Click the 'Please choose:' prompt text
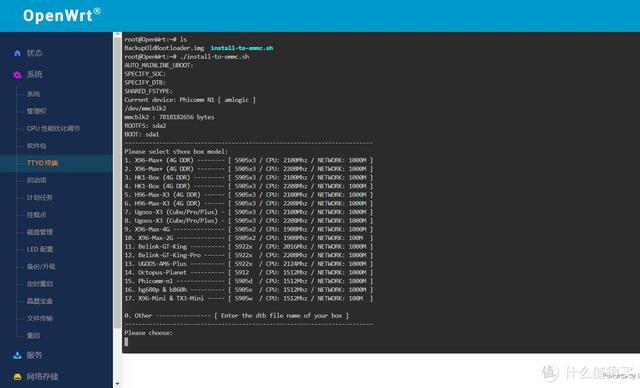Viewport: 640px width, 388px height. 149,333
